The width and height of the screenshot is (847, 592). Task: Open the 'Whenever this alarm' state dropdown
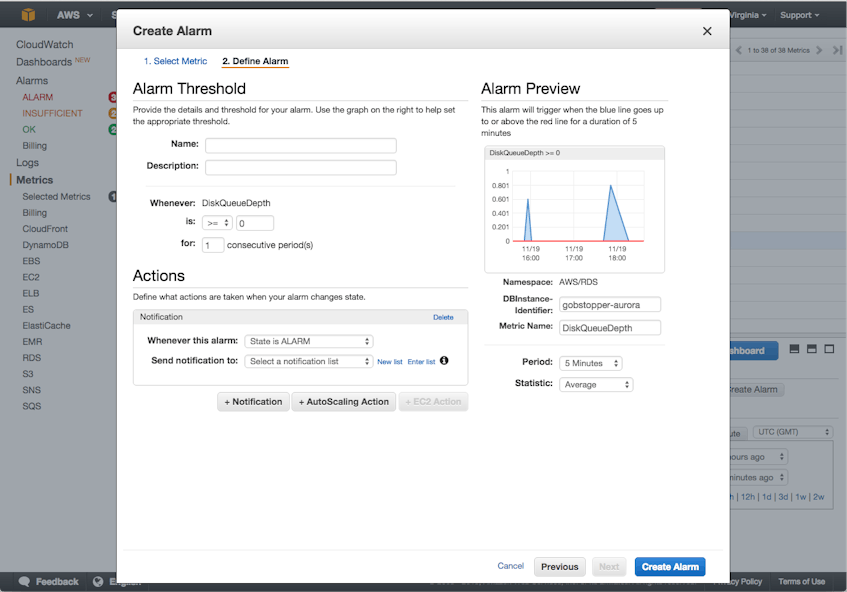tap(309, 341)
